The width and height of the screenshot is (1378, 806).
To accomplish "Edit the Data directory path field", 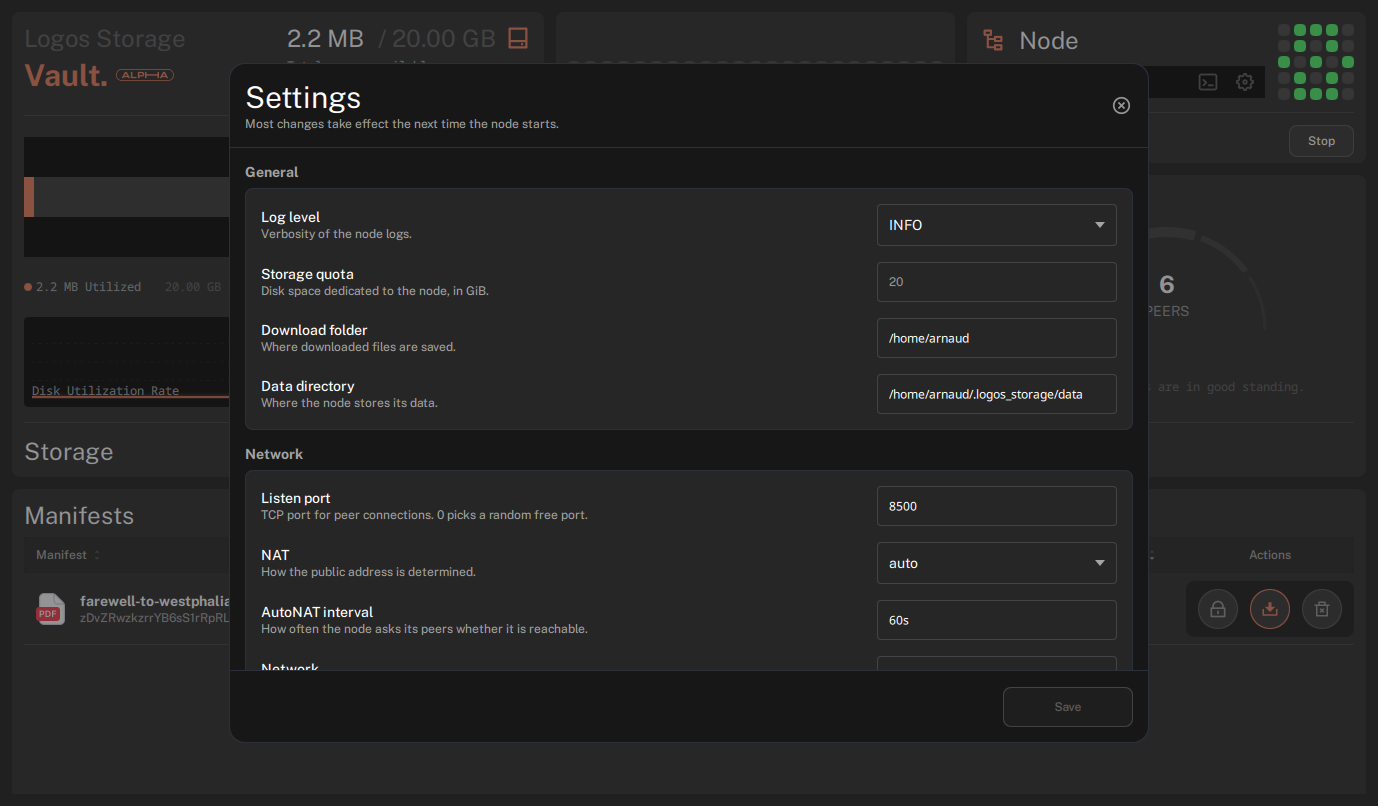I will (x=997, y=394).
